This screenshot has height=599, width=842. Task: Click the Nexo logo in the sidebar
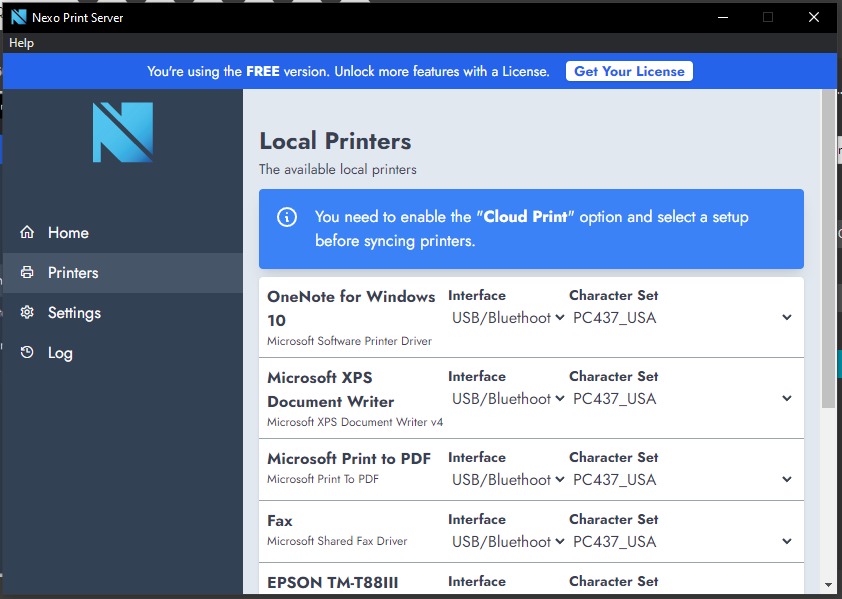[x=123, y=132]
